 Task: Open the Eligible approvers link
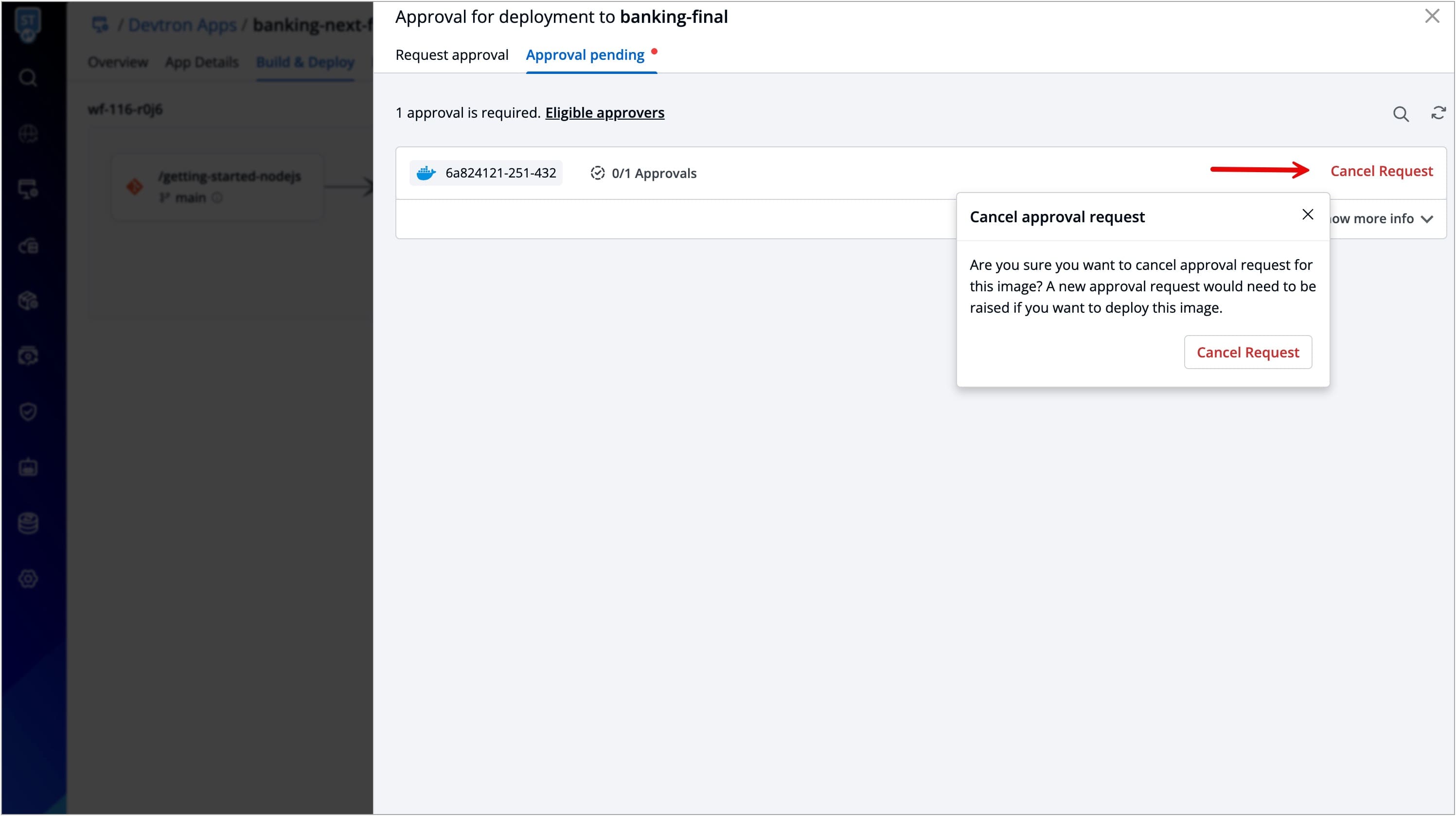pyautogui.click(x=604, y=113)
